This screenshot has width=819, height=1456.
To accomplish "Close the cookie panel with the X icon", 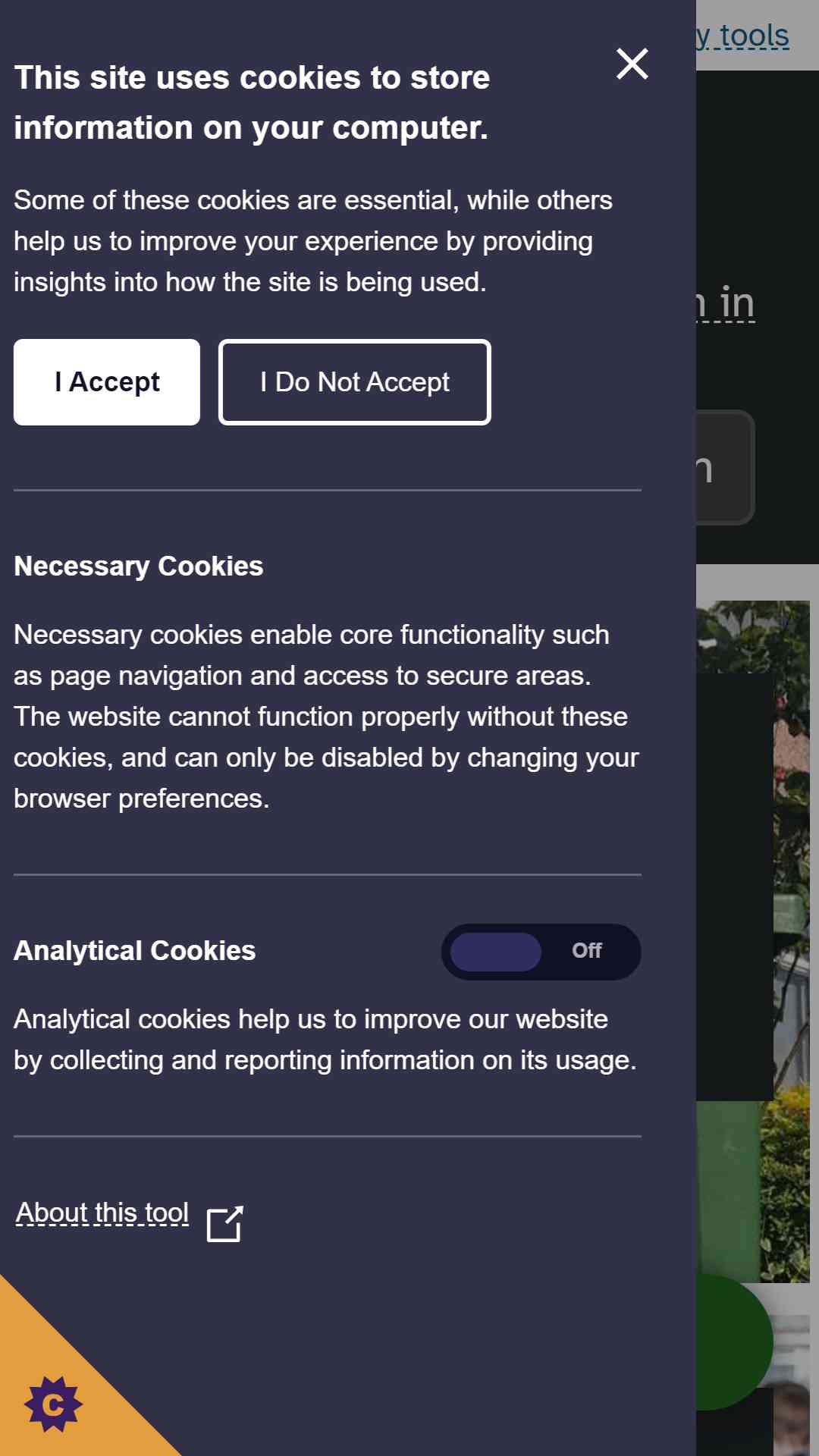I will [x=632, y=64].
